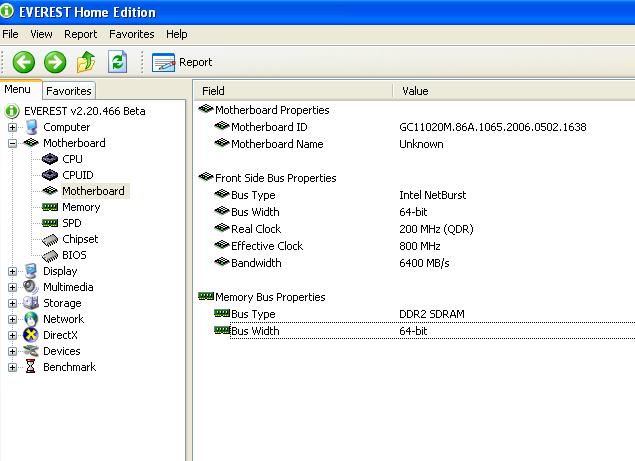Screen dimensions: 635x461
Task: Open the Report wizard toolbar button
Action: click(x=182, y=62)
